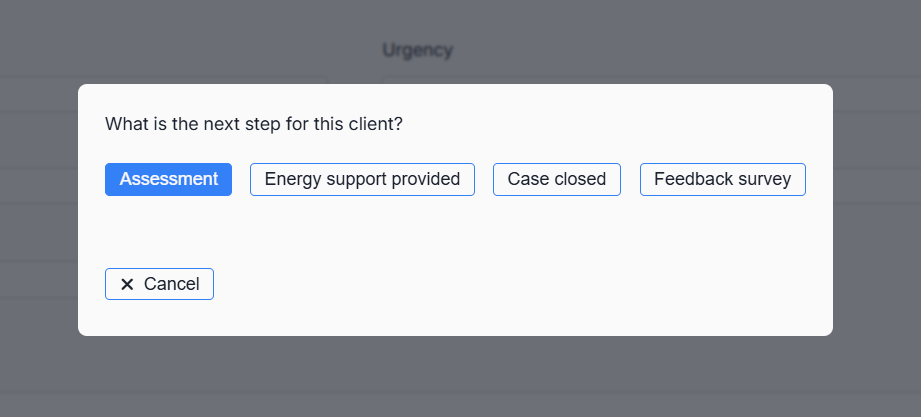Viewport: 921px width, 417px height.
Task: Mark the client as Case closed
Action: 557,179
